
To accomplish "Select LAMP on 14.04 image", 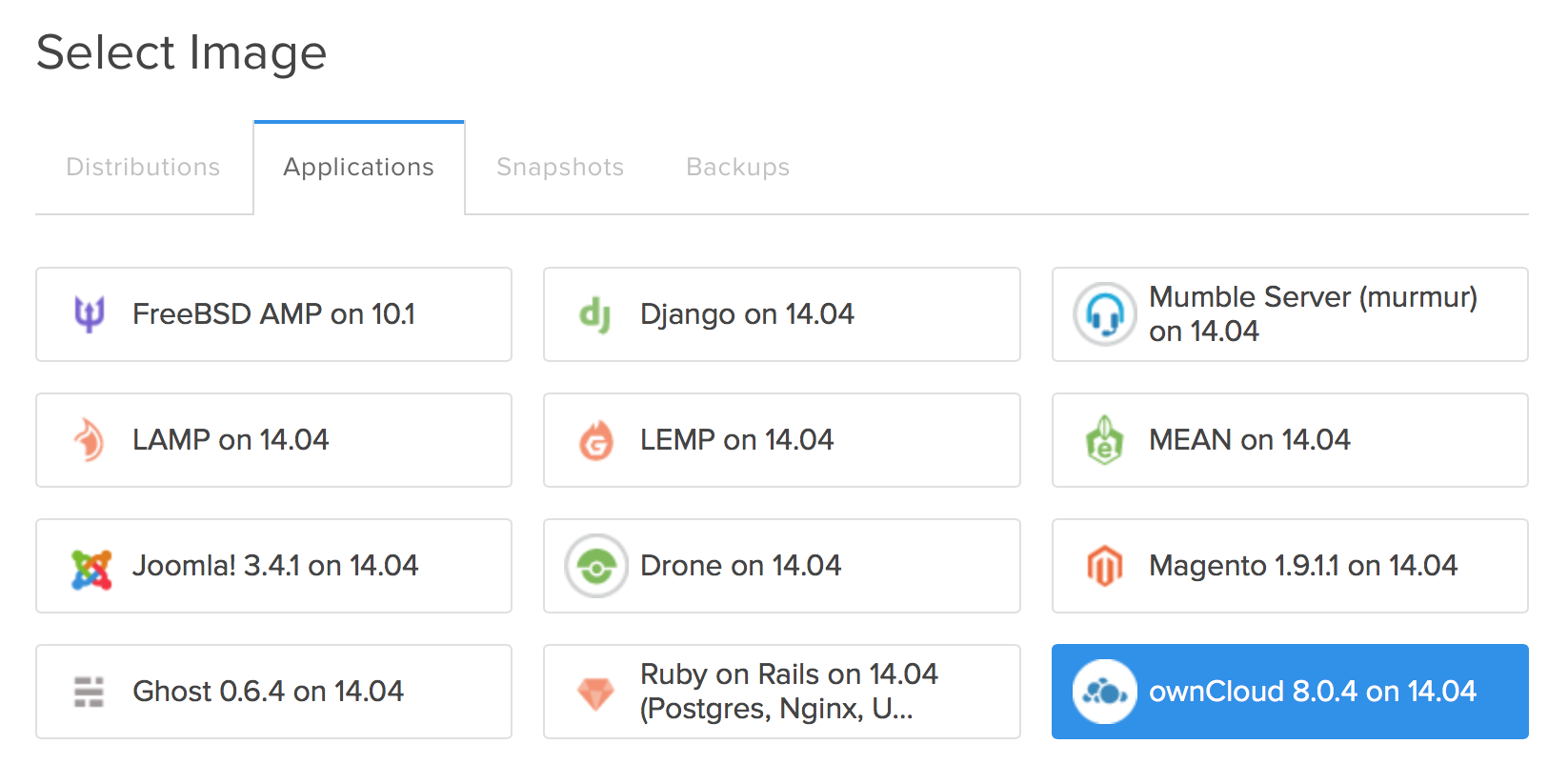I will [x=273, y=440].
